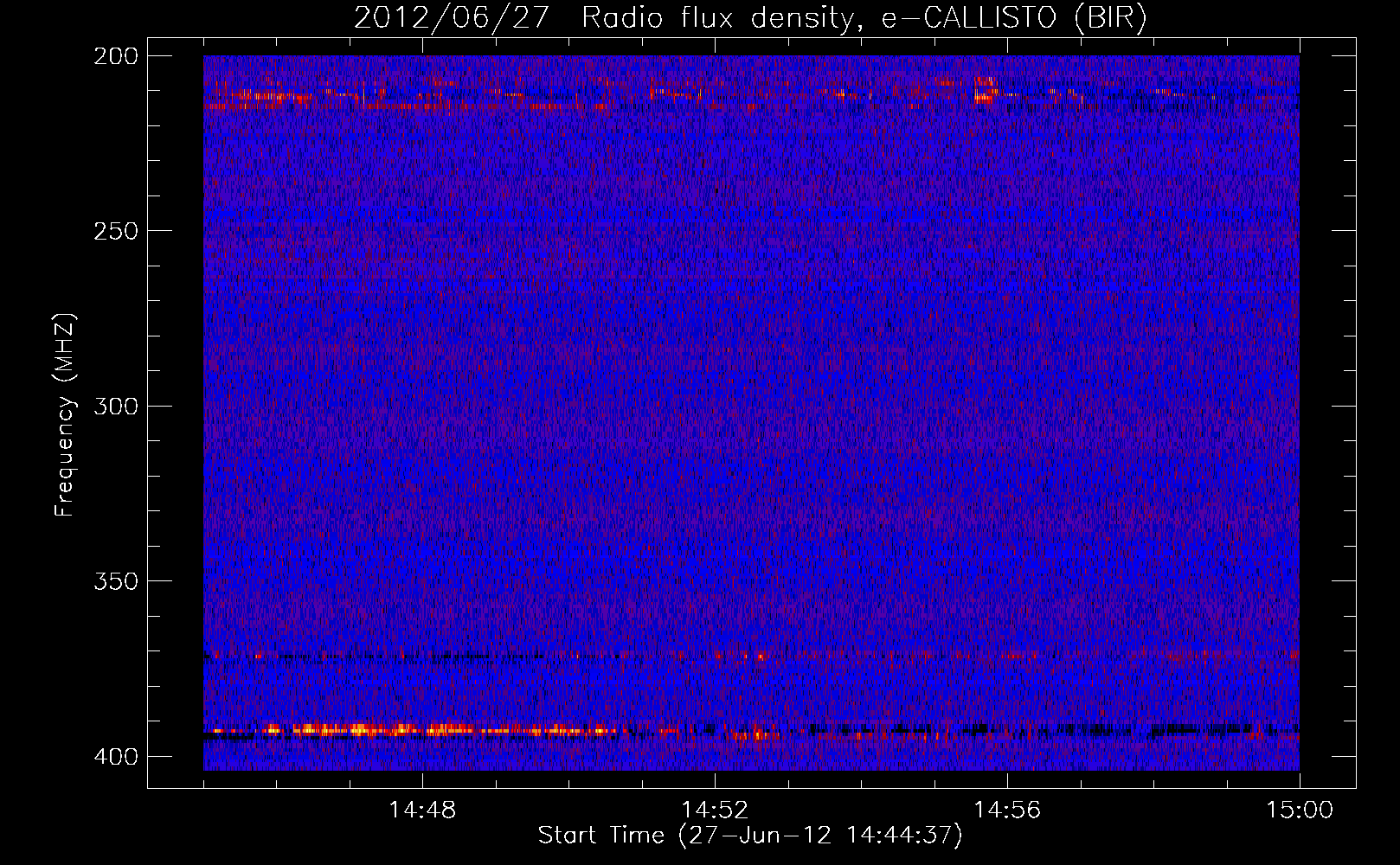Click the plot title mentioning e-CALLISTO (BIR)
Screen dimensions: 1400x865
click(750, 17)
